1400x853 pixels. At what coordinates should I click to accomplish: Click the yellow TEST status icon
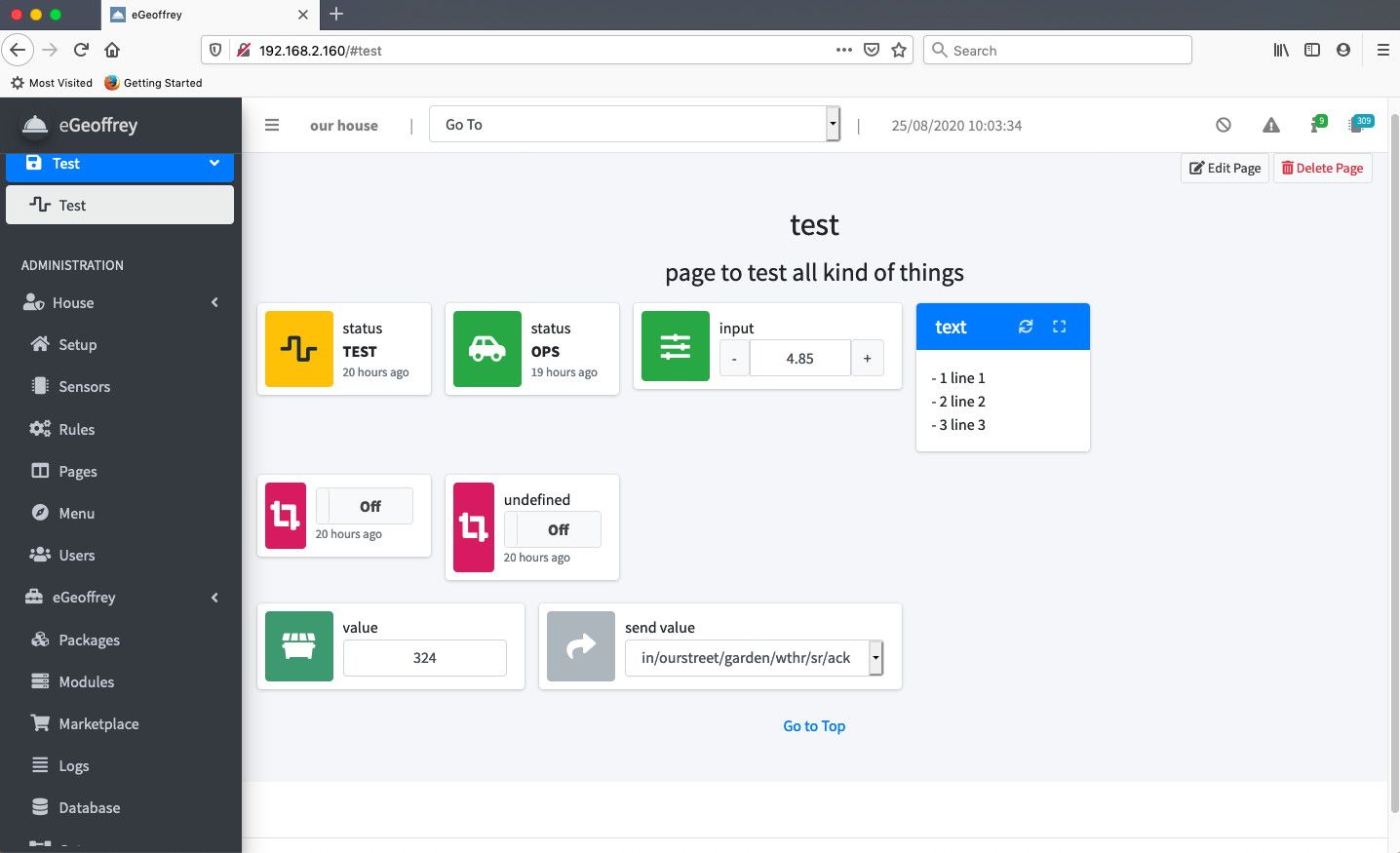(299, 349)
